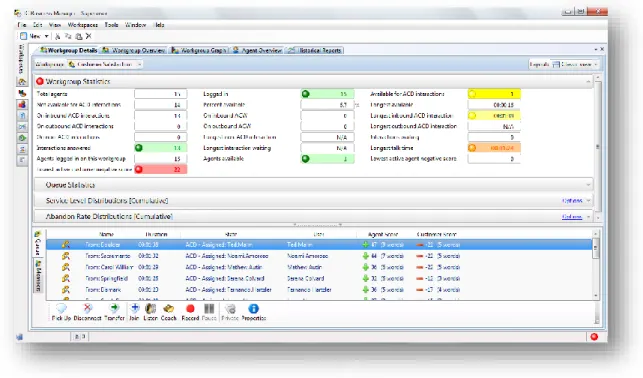
Task: Click the red value field in Workgroup Statistics
Action: coord(160,169)
